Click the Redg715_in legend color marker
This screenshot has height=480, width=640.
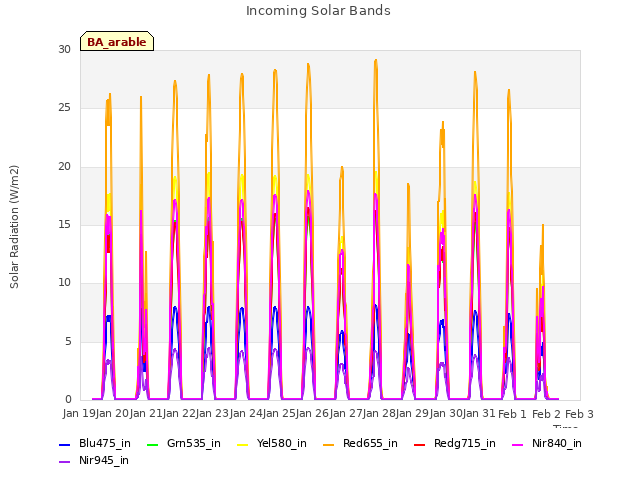point(420,444)
